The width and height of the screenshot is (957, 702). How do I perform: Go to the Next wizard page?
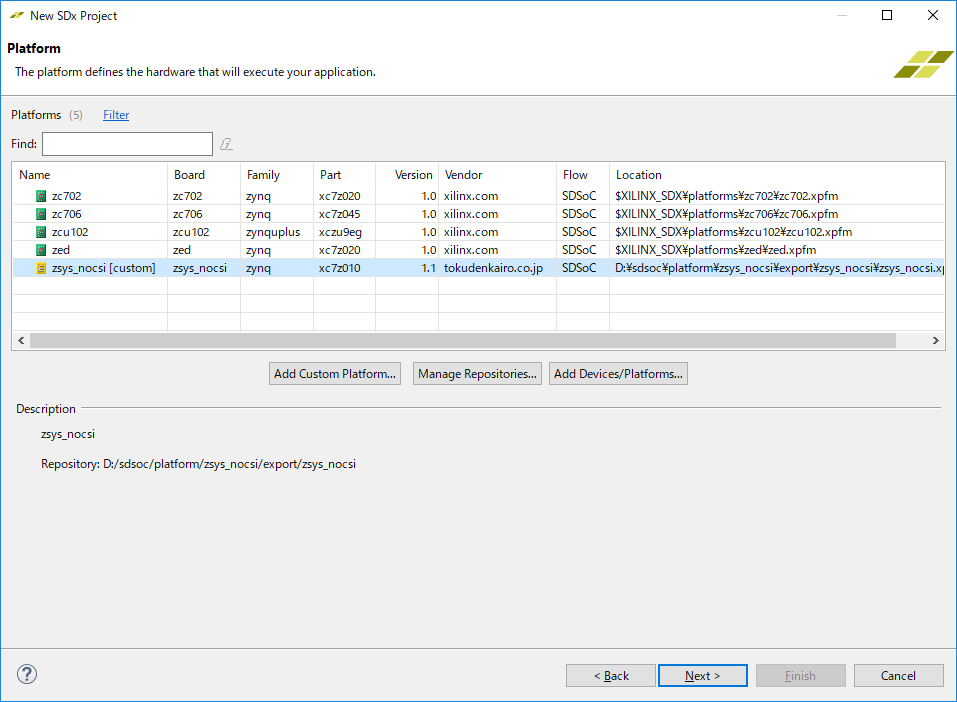(702, 676)
